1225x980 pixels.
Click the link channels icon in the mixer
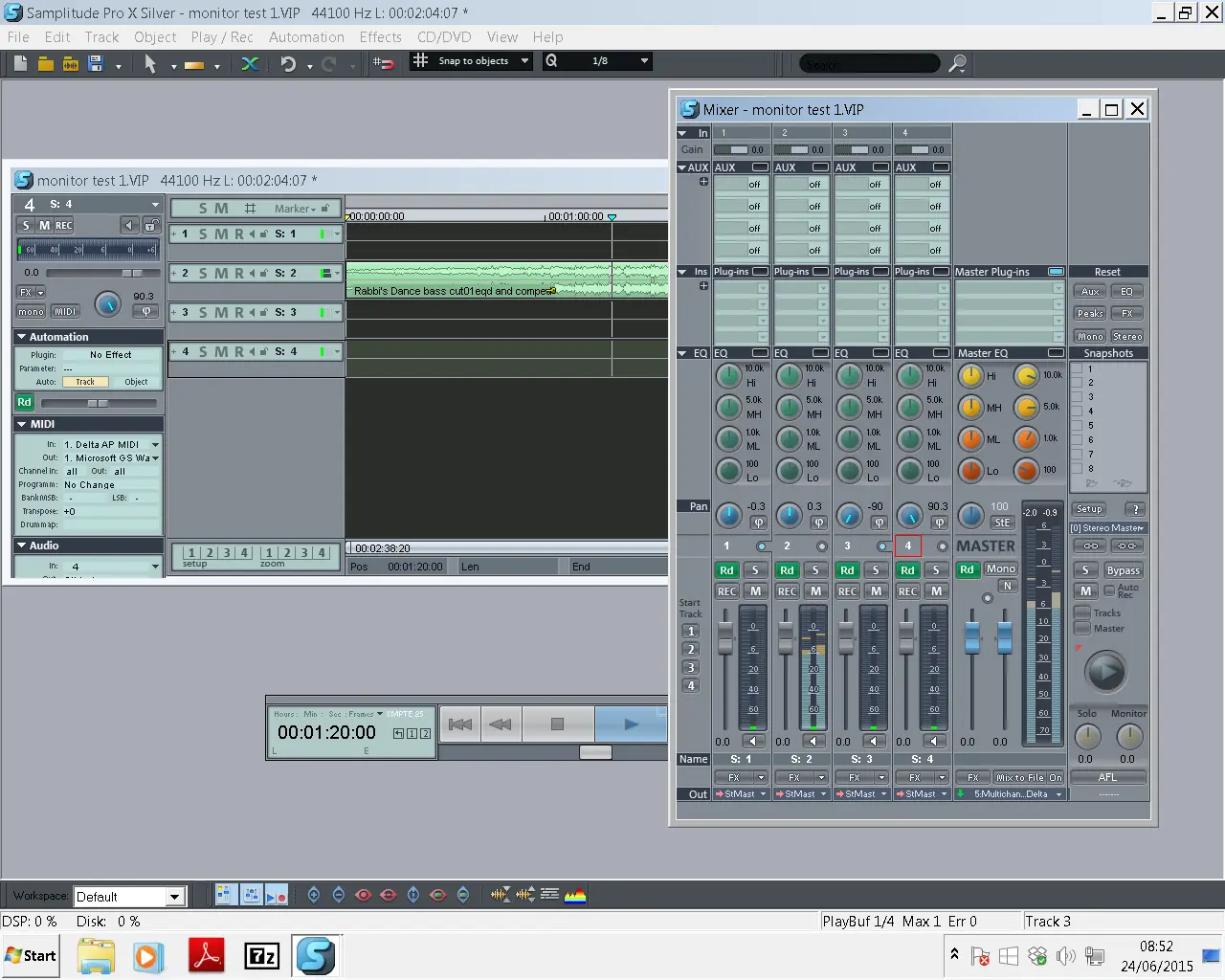pyautogui.click(x=1090, y=546)
